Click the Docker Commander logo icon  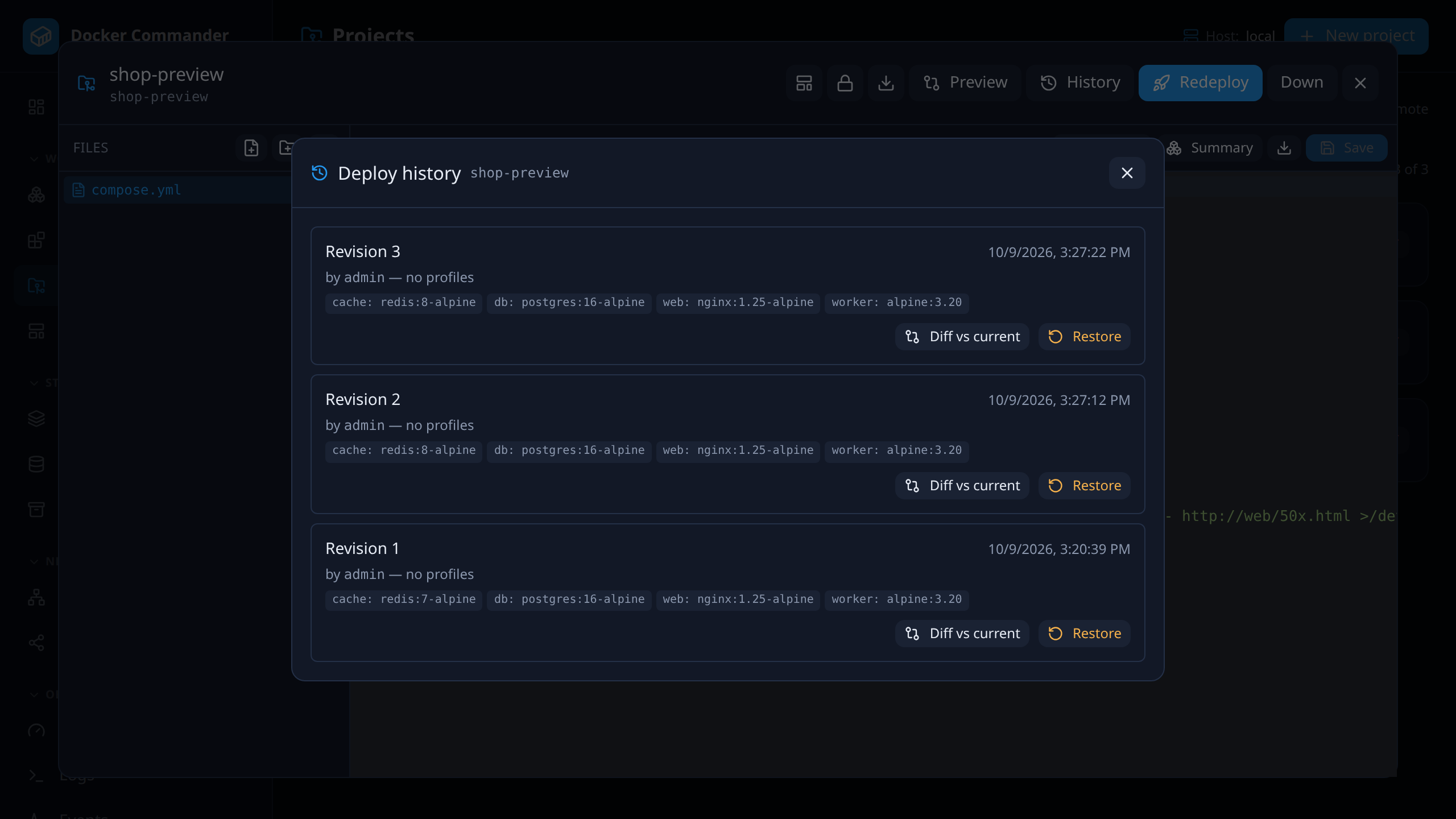click(41, 36)
